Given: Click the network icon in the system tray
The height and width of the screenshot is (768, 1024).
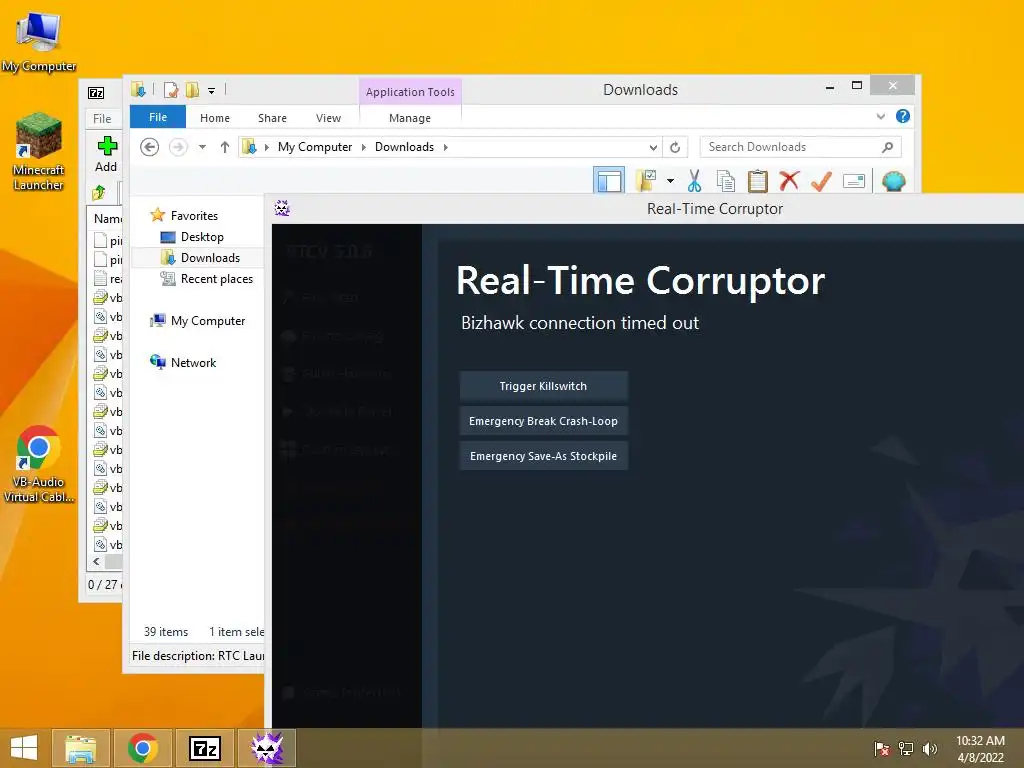Looking at the screenshot, I should pyautogui.click(x=906, y=748).
